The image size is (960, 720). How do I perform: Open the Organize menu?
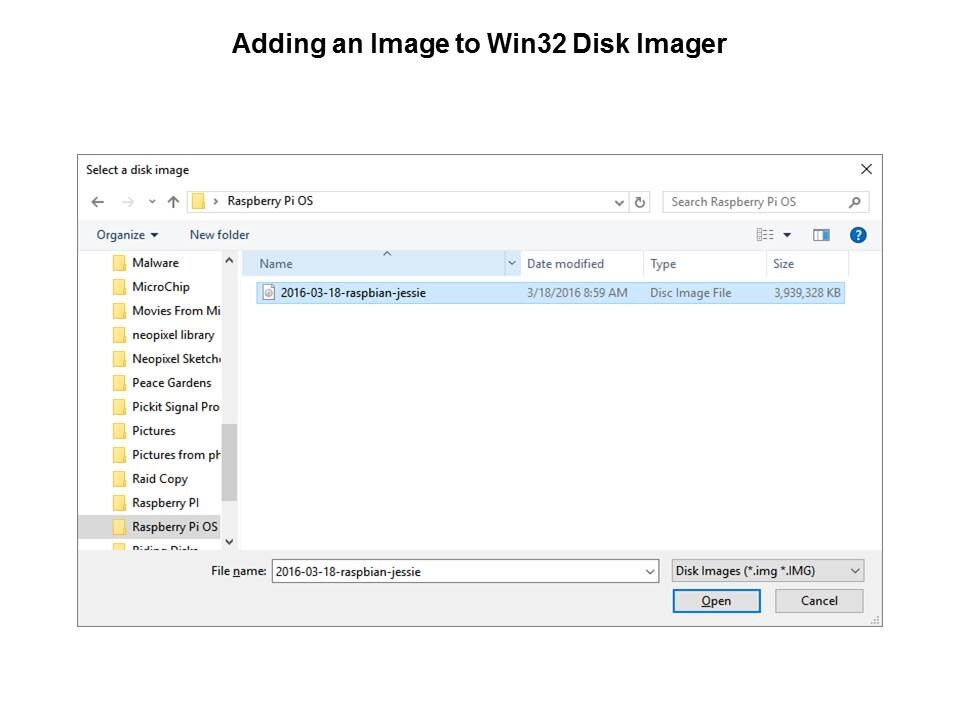coord(127,235)
